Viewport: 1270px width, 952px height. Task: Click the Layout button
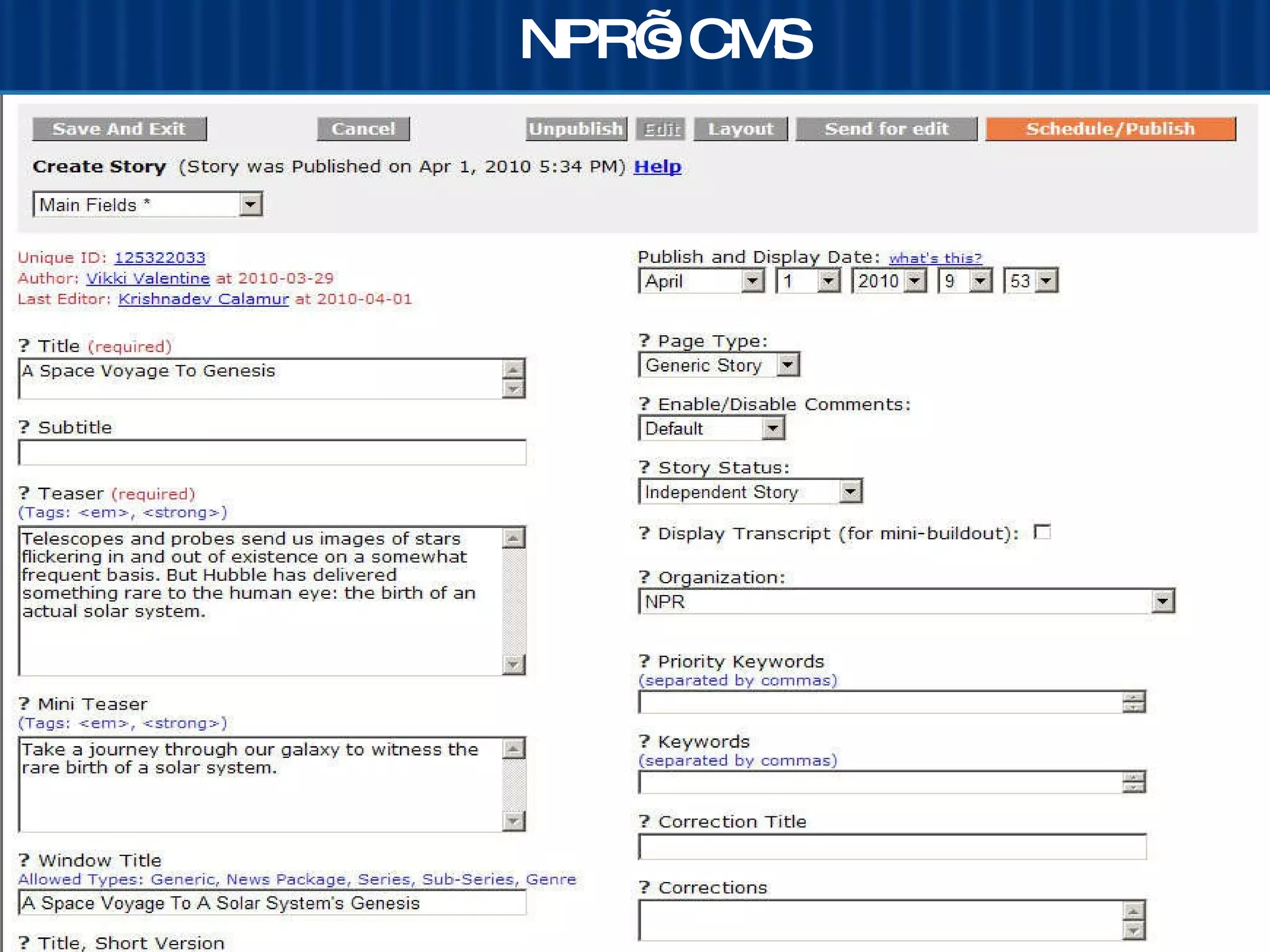coord(740,129)
